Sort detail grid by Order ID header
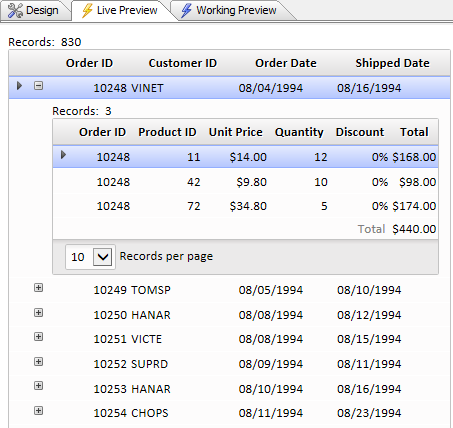 point(102,132)
